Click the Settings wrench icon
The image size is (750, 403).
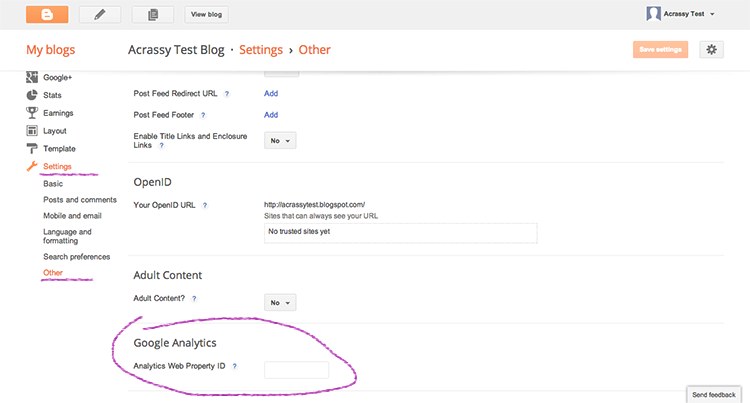tap(32, 166)
